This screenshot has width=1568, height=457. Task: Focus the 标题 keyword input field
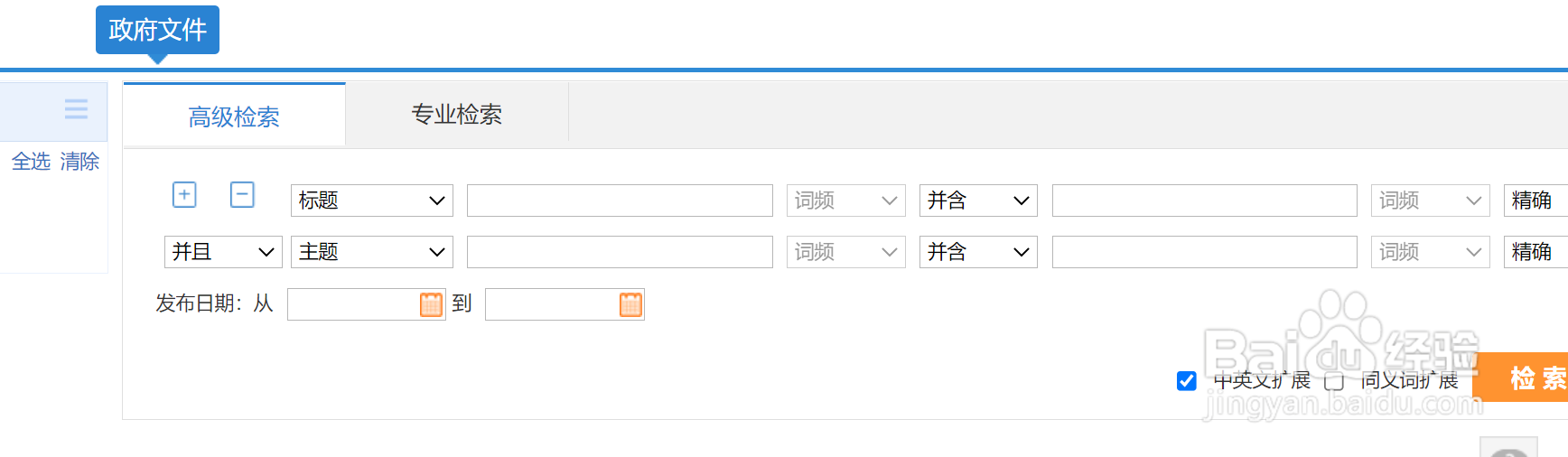620,201
